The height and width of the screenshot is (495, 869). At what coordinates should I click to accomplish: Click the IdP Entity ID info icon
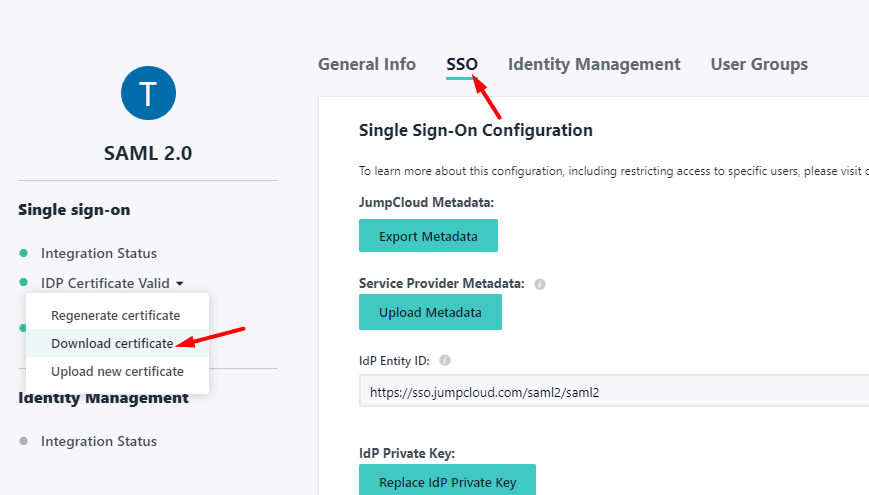pyautogui.click(x=444, y=361)
